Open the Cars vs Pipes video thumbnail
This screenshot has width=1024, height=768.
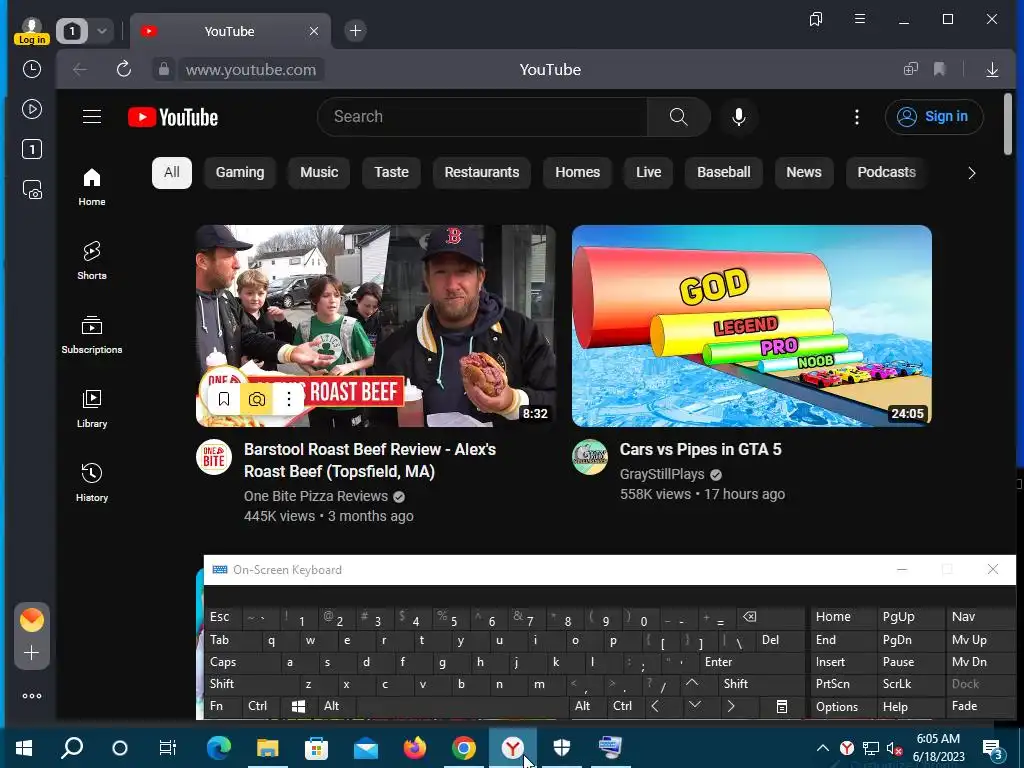752,326
